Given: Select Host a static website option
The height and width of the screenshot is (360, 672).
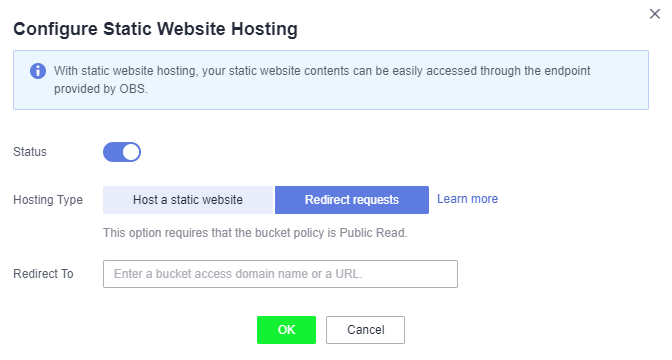Looking at the screenshot, I should click(188, 200).
